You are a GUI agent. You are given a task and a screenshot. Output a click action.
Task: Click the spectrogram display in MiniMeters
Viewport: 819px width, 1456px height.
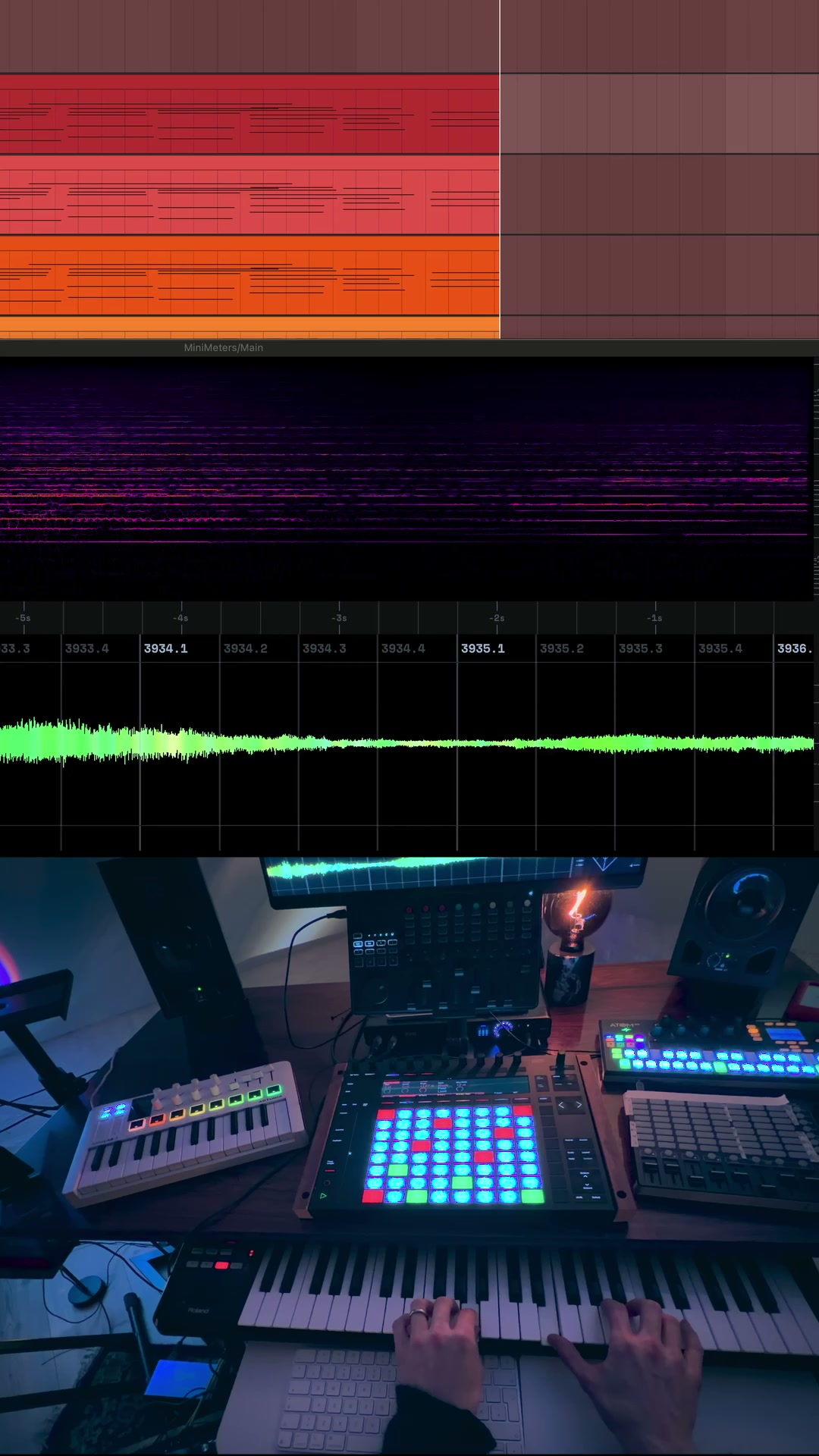406,479
